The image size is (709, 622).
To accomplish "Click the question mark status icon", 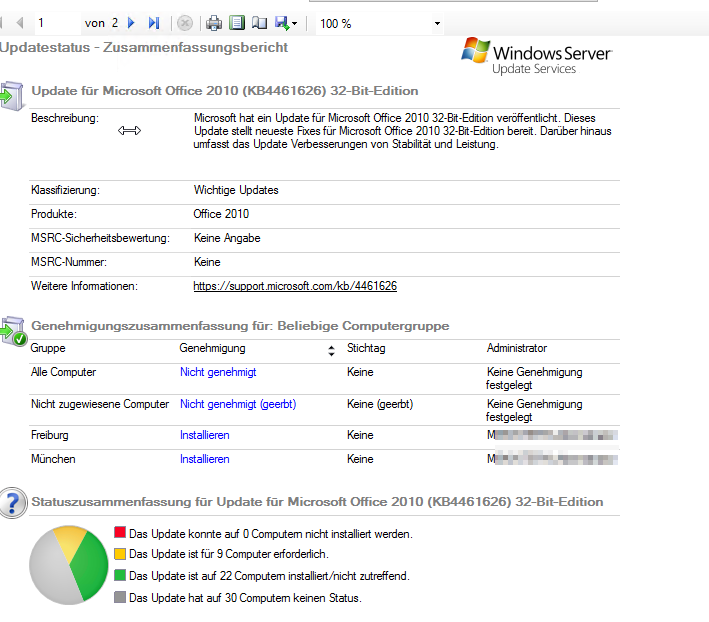I will click(x=13, y=503).
